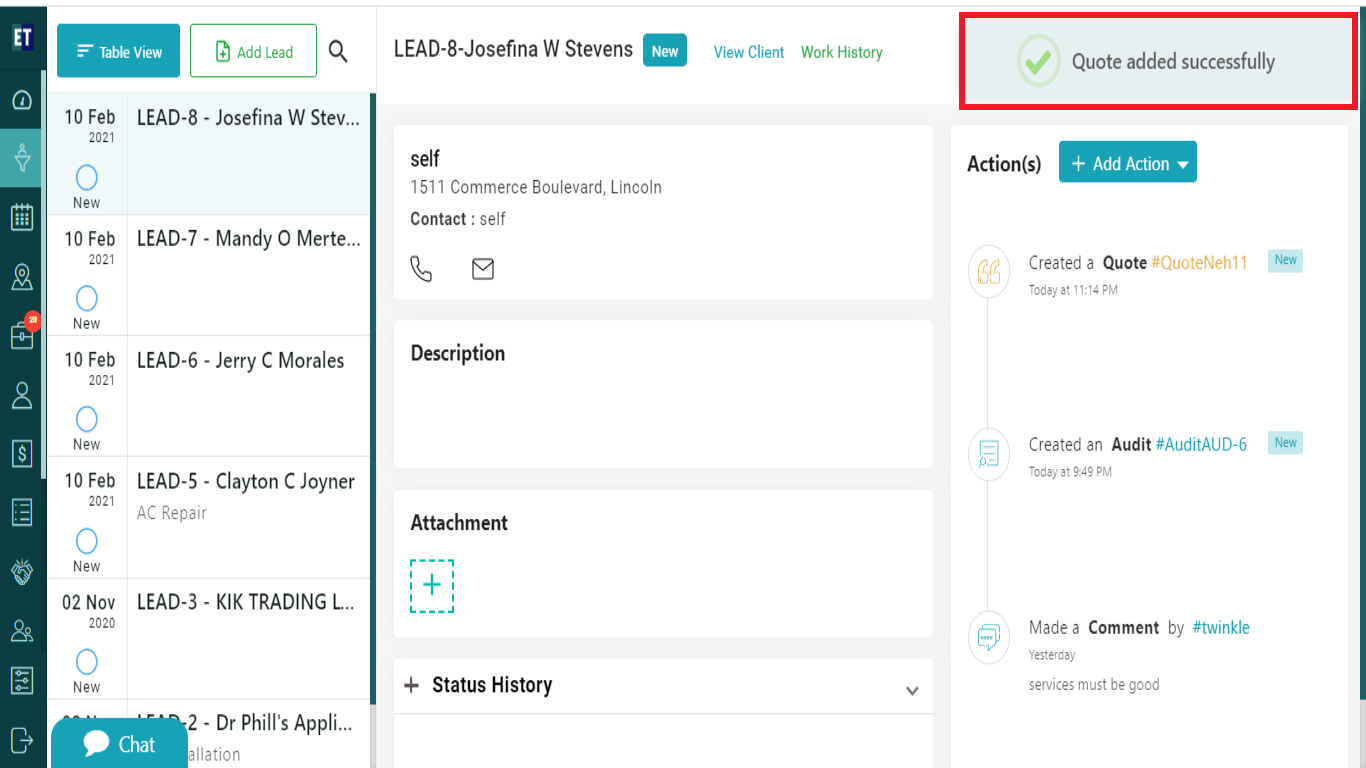Image resolution: width=1366 pixels, height=768 pixels.
Task: Add an attachment with the dashed plus box
Action: click(x=432, y=586)
